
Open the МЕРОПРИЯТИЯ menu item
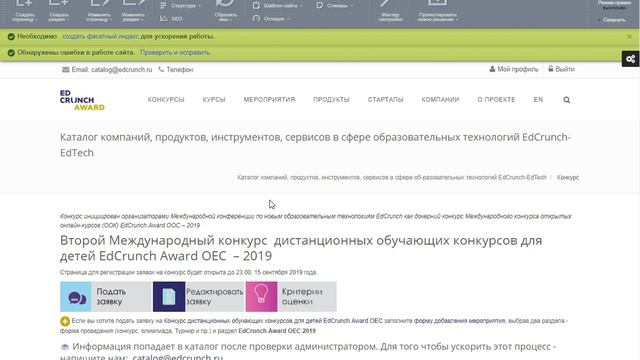(269, 100)
